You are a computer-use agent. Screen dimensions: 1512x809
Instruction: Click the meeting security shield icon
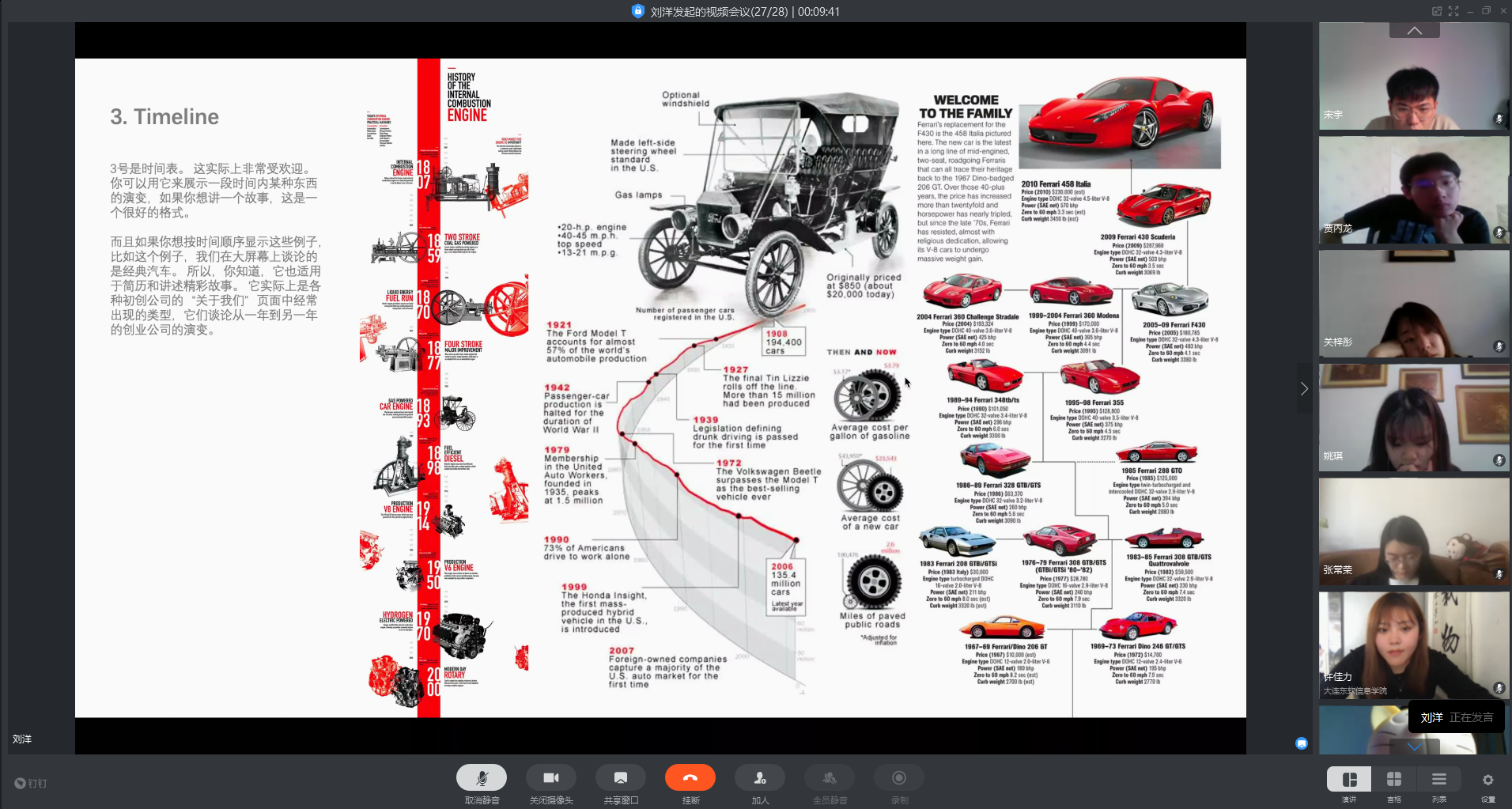(x=637, y=11)
